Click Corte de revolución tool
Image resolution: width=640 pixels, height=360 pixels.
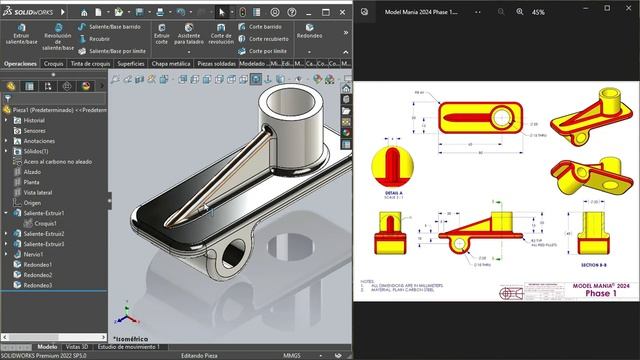(221, 33)
